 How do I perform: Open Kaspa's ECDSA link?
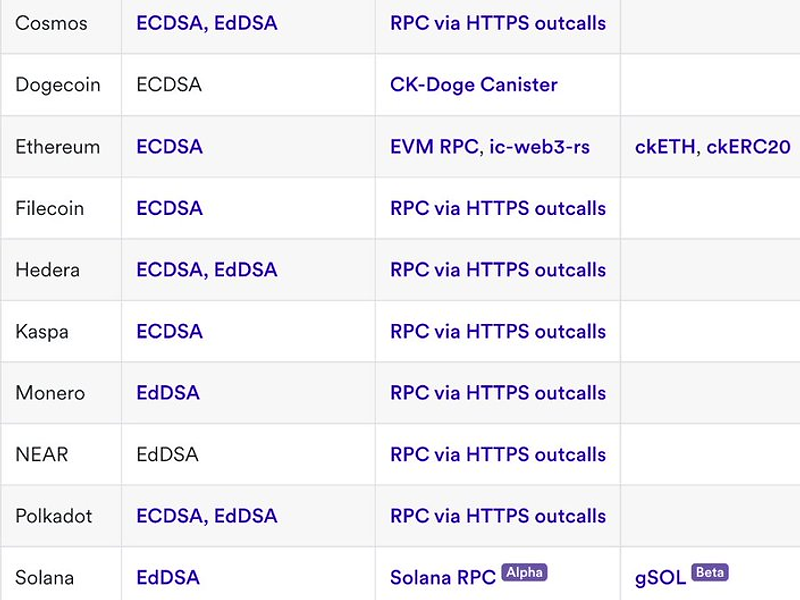[x=169, y=332]
